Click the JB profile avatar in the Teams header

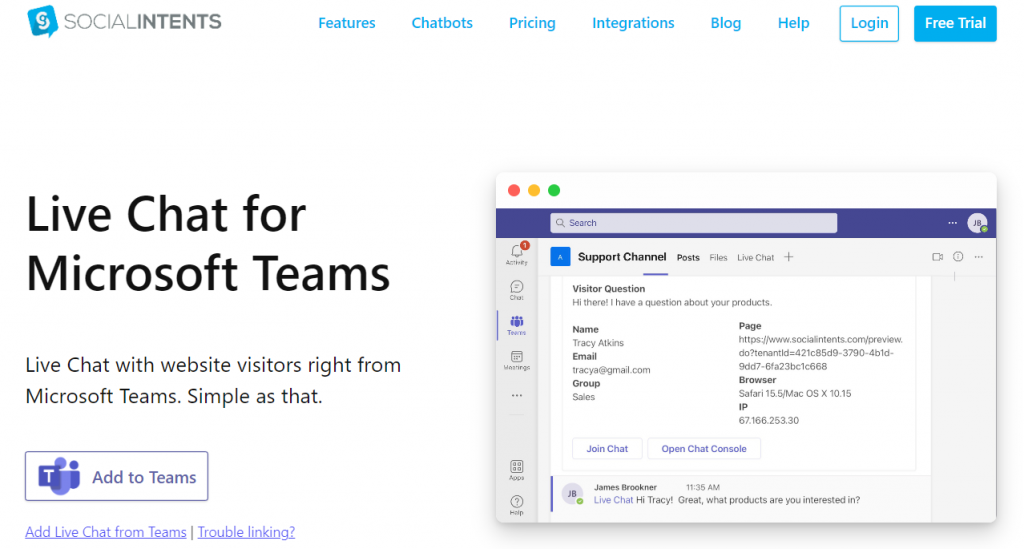pos(978,223)
